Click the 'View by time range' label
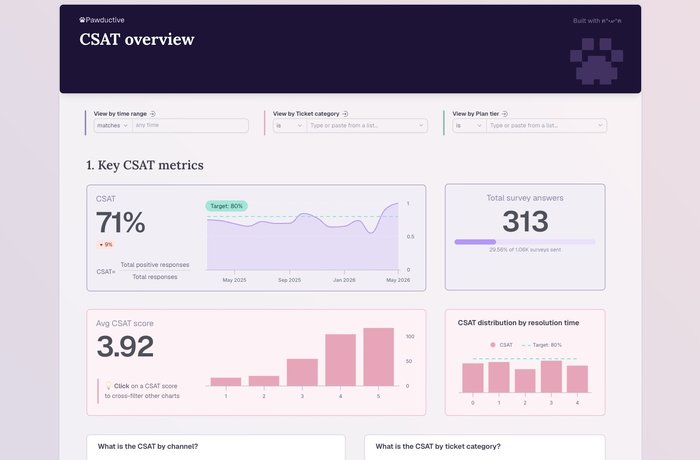 120,114
